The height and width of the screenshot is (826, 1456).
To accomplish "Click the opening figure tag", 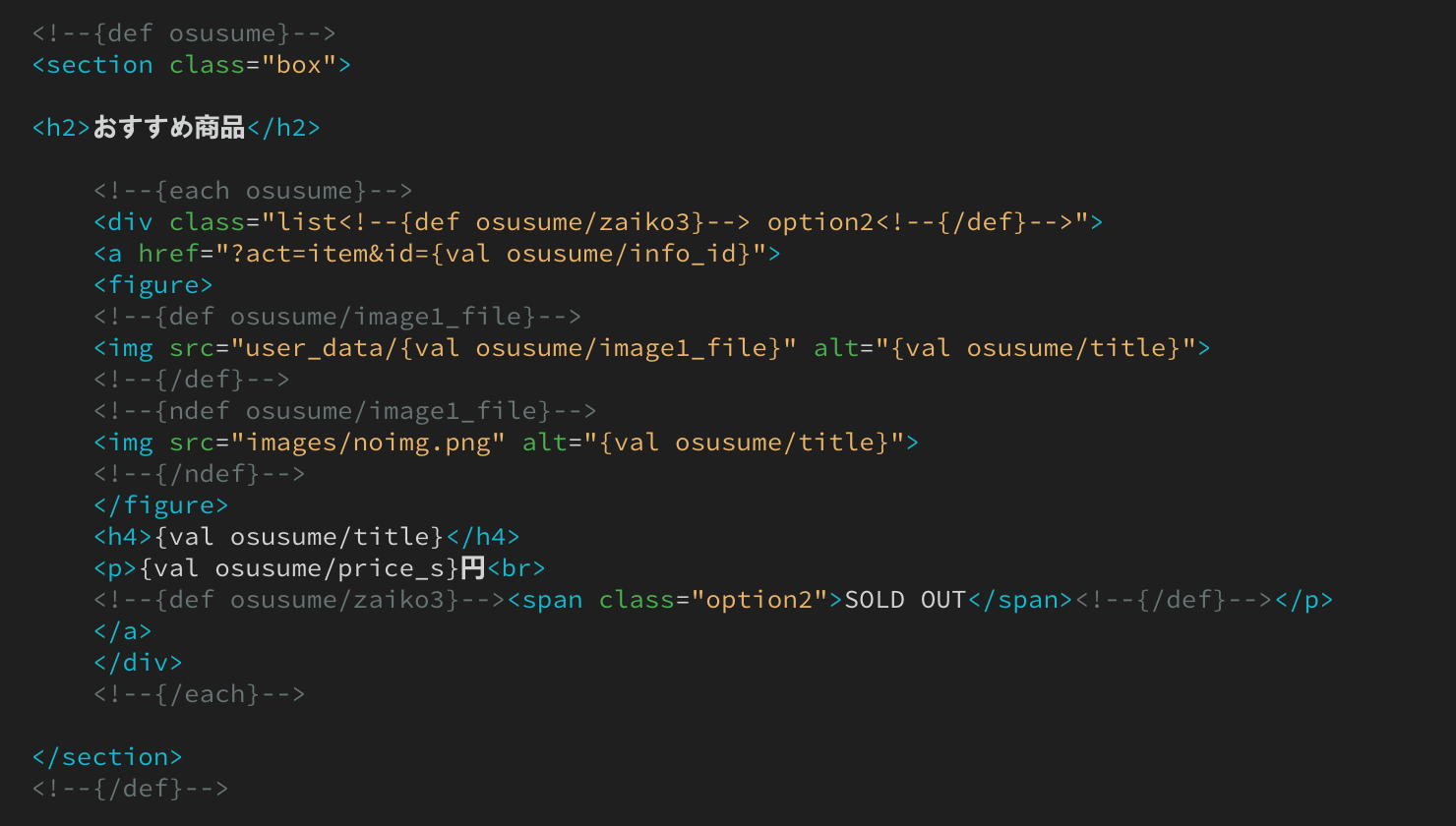I will (153, 285).
